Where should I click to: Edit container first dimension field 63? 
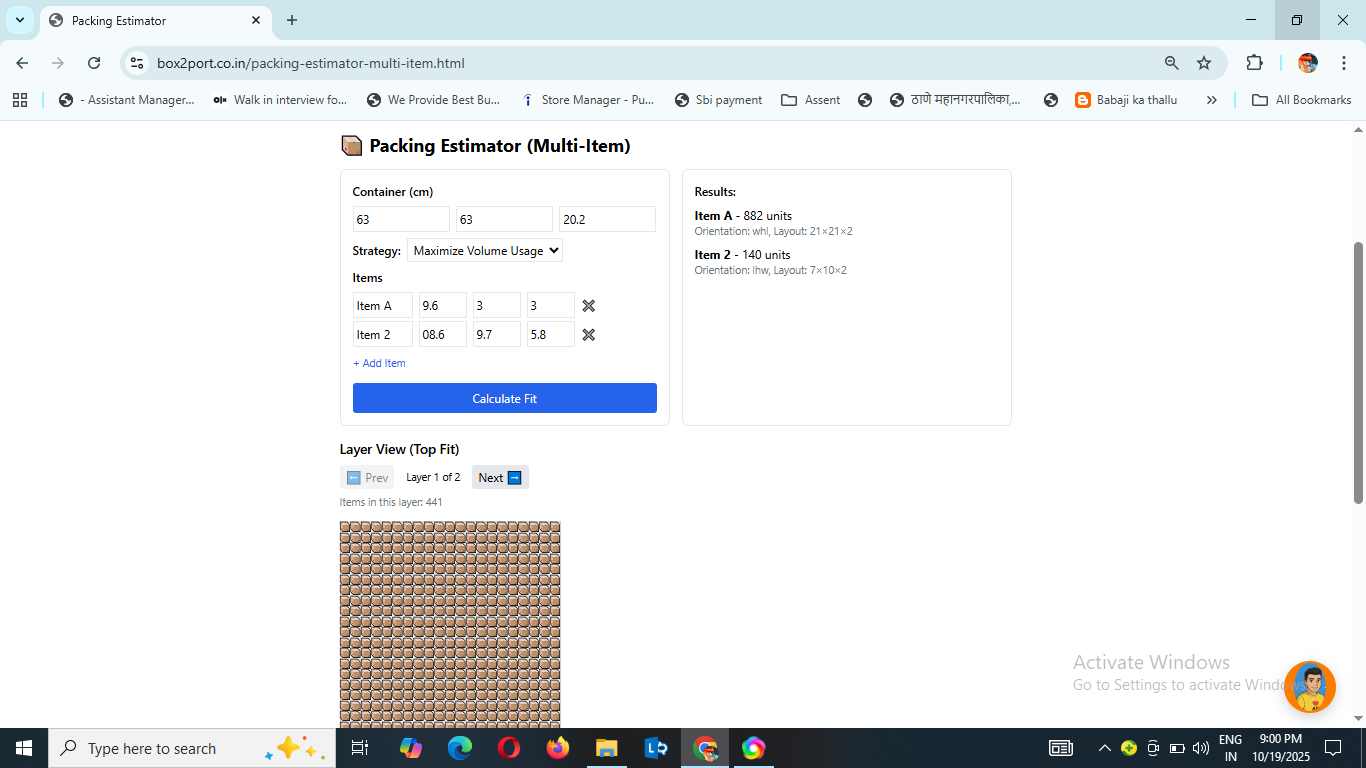click(401, 219)
